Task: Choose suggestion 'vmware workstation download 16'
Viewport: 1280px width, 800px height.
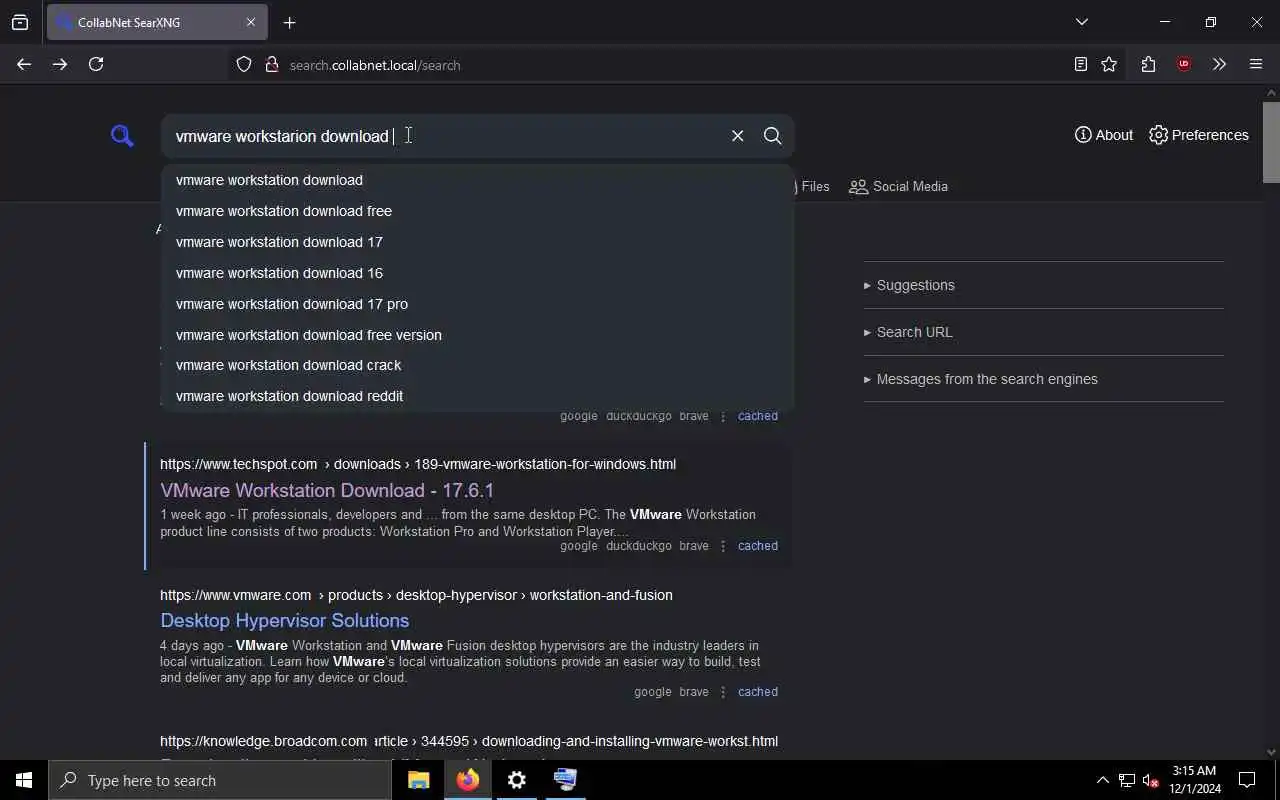Action: click(x=477, y=273)
